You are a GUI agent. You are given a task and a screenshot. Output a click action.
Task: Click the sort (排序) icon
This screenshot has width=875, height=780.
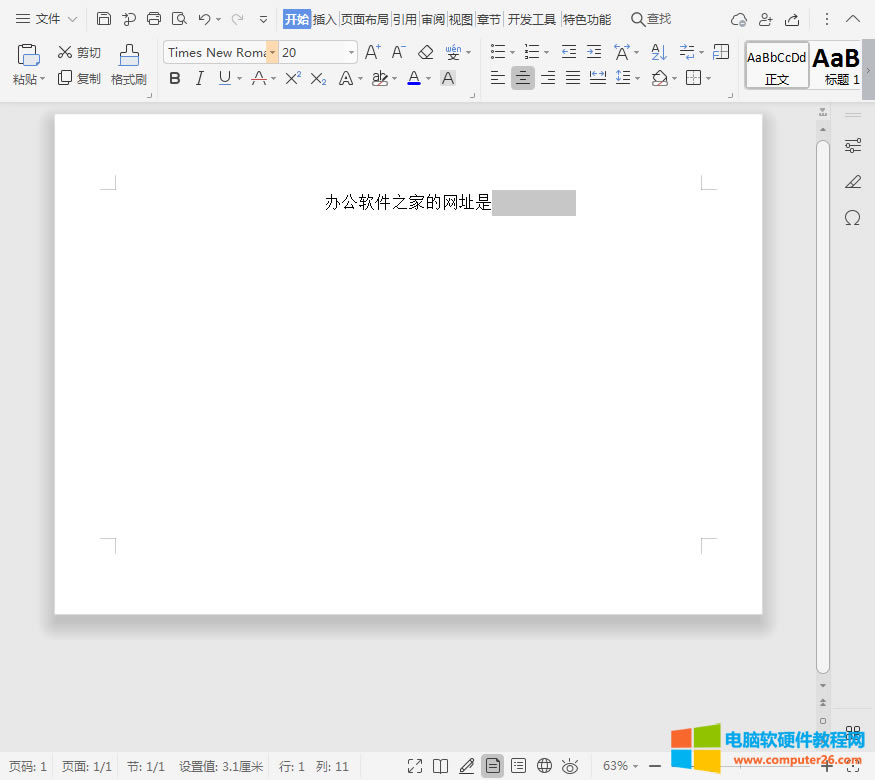[x=657, y=52]
